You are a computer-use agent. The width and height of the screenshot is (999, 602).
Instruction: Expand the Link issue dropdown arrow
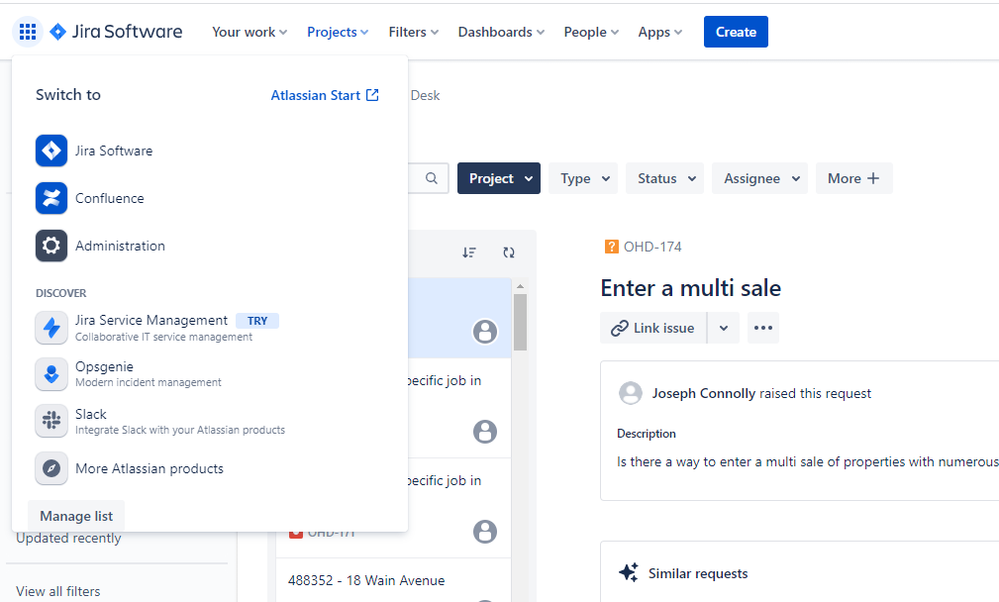pos(724,328)
